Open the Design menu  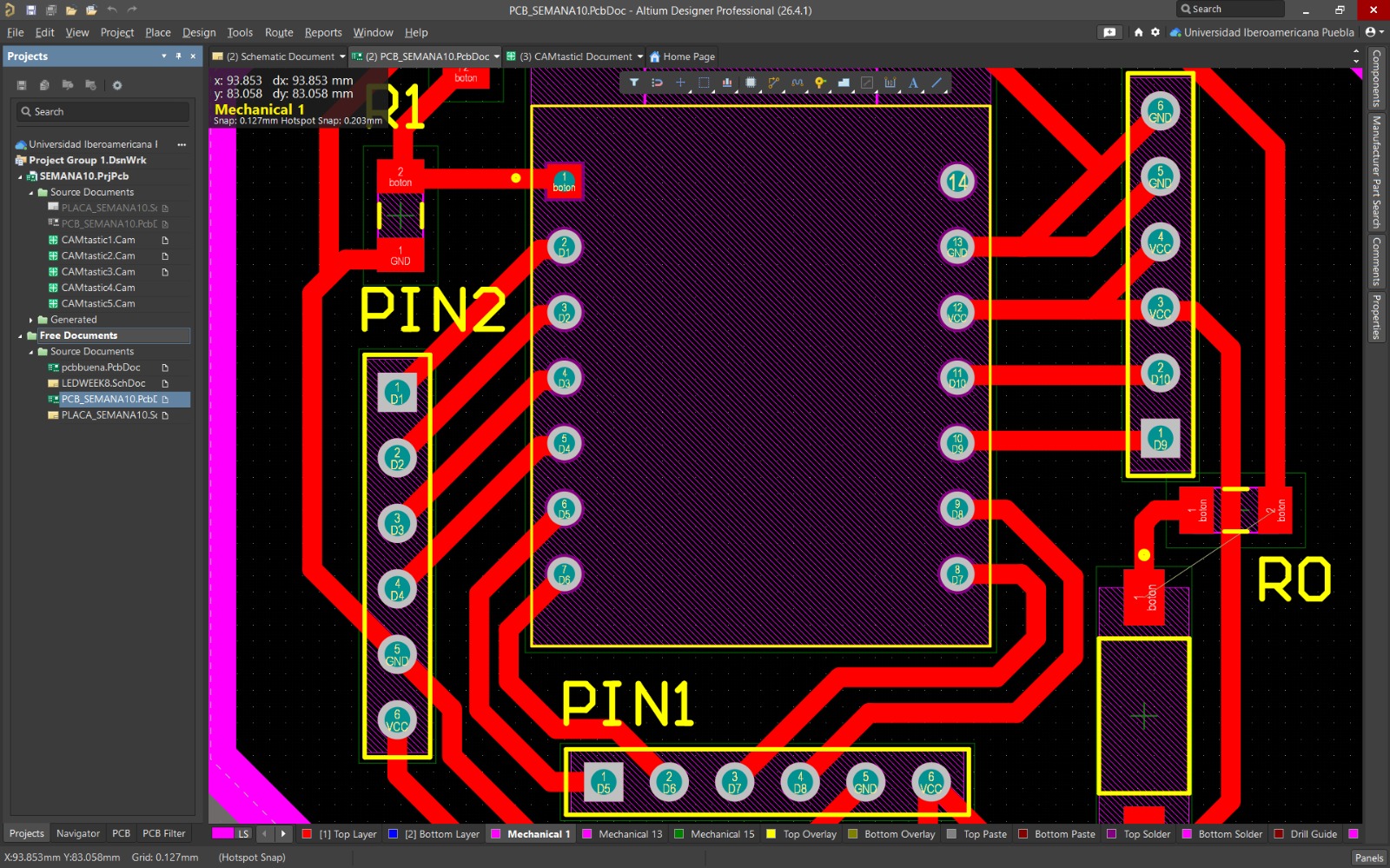[x=199, y=32]
